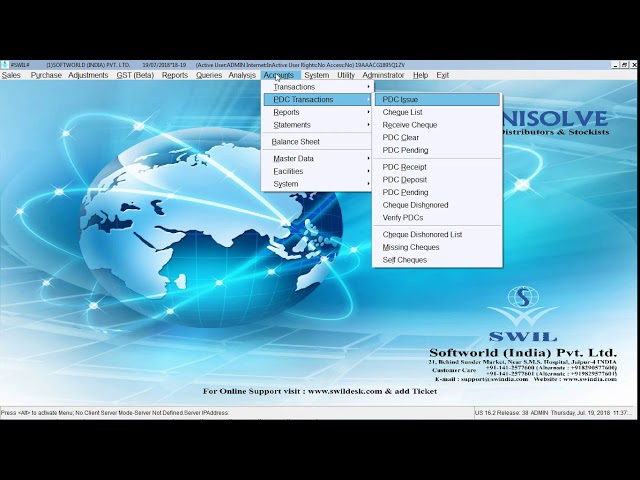Select PDC Transactions in the Accounts menu
Viewport: 640px width, 480px height.
click(x=318, y=100)
